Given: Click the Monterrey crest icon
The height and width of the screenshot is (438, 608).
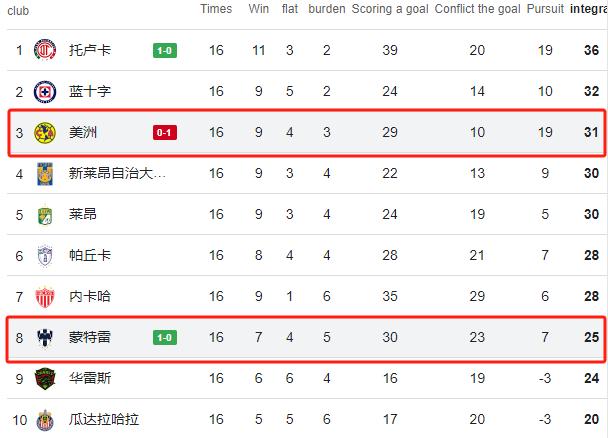Looking at the screenshot, I should 45,338.
